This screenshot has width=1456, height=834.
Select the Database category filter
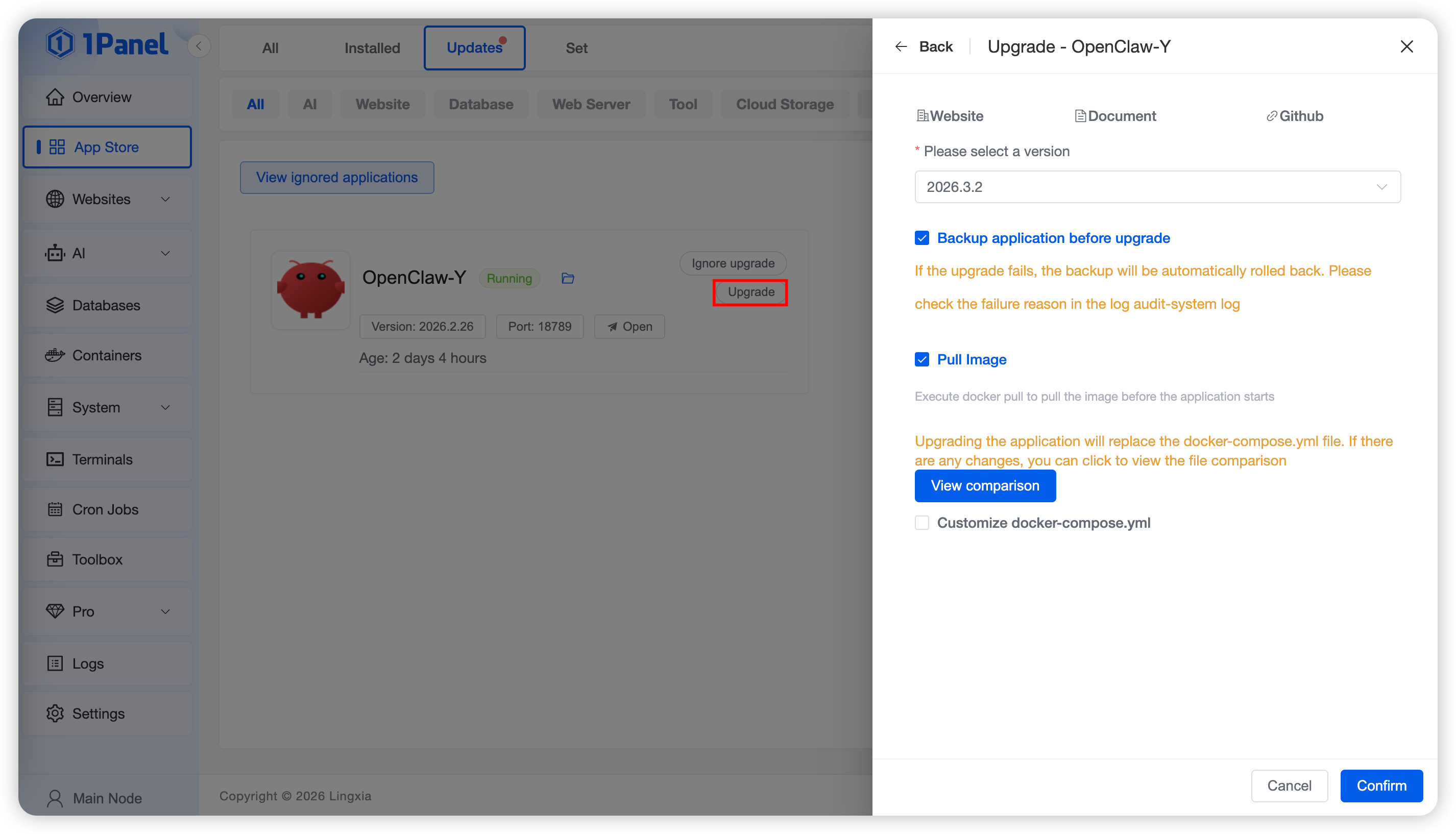pos(480,104)
